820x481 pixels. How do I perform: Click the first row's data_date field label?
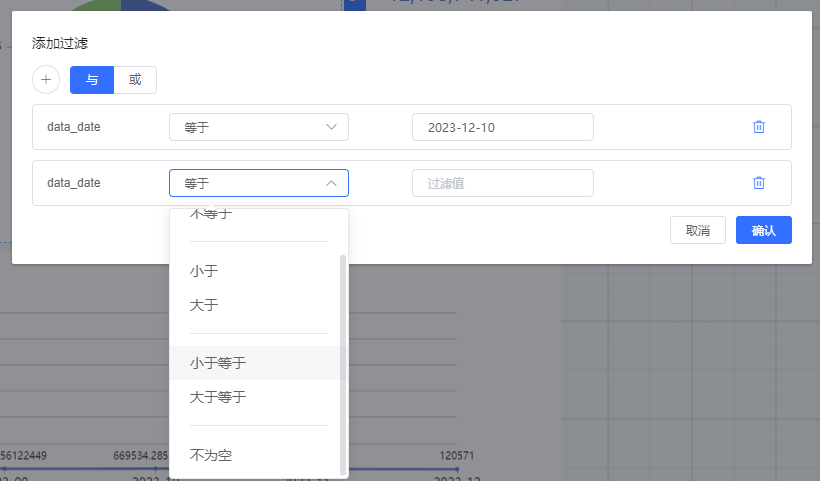[x=74, y=127]
